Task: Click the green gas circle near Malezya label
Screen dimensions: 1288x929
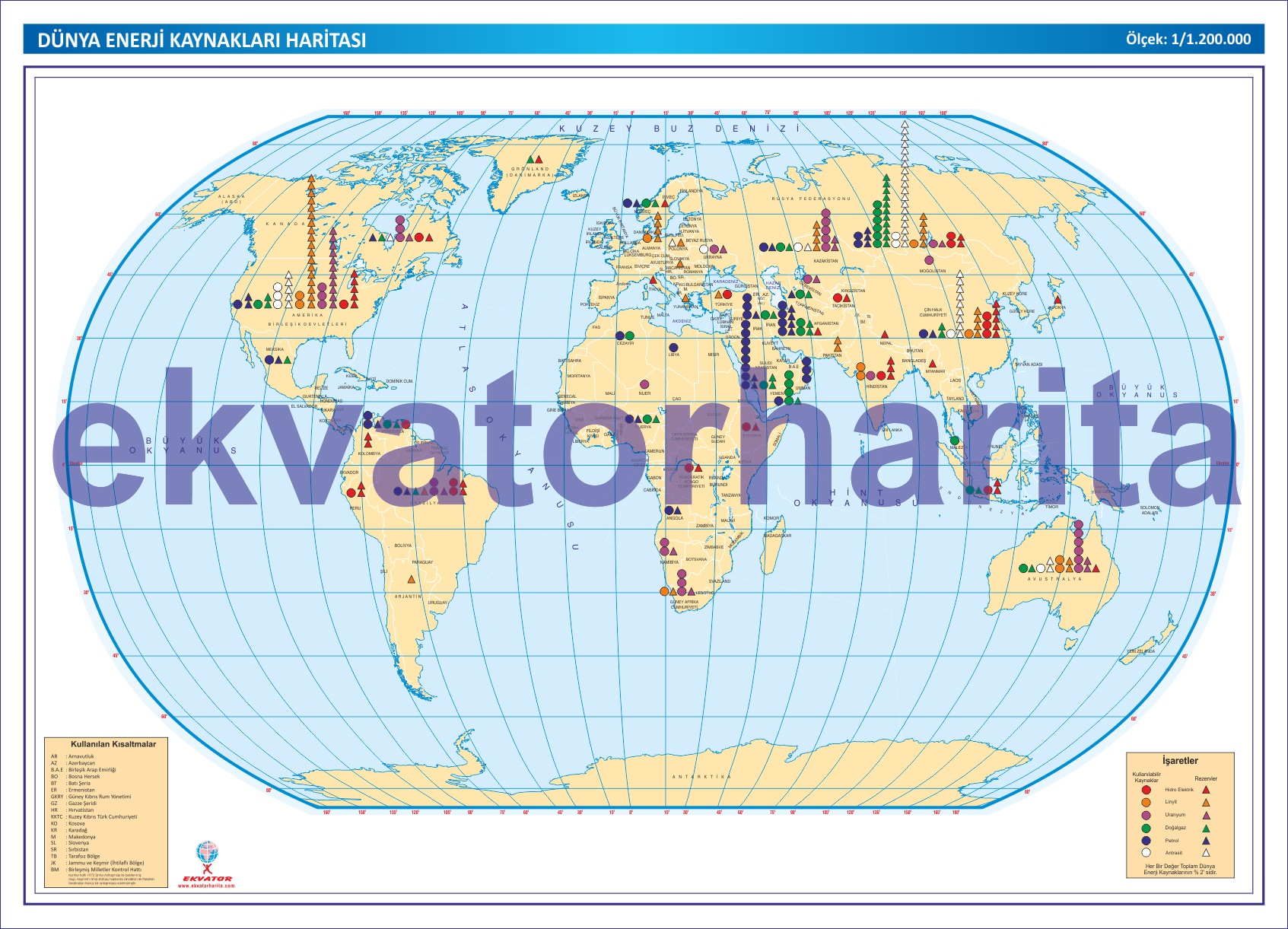Action: tap(955, 440)
